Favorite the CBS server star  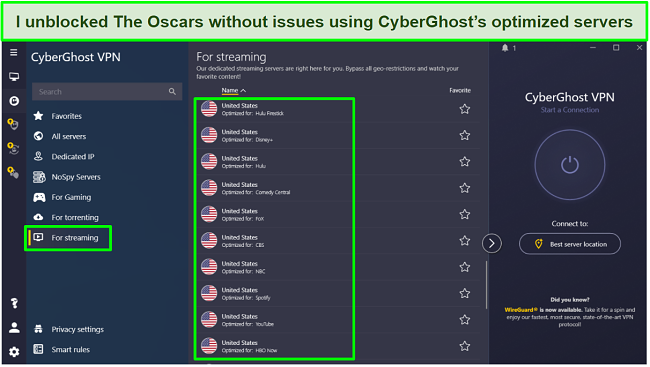[x=465, y=241]
